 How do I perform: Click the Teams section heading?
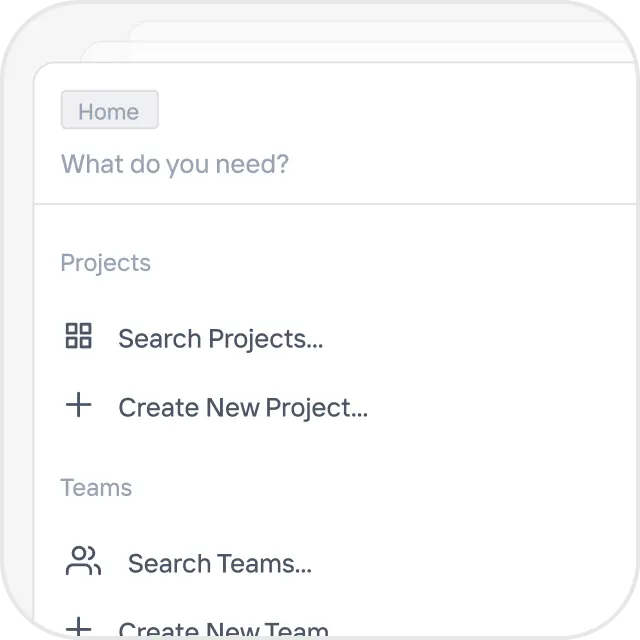pyautogui.click(x=96, y=488)
